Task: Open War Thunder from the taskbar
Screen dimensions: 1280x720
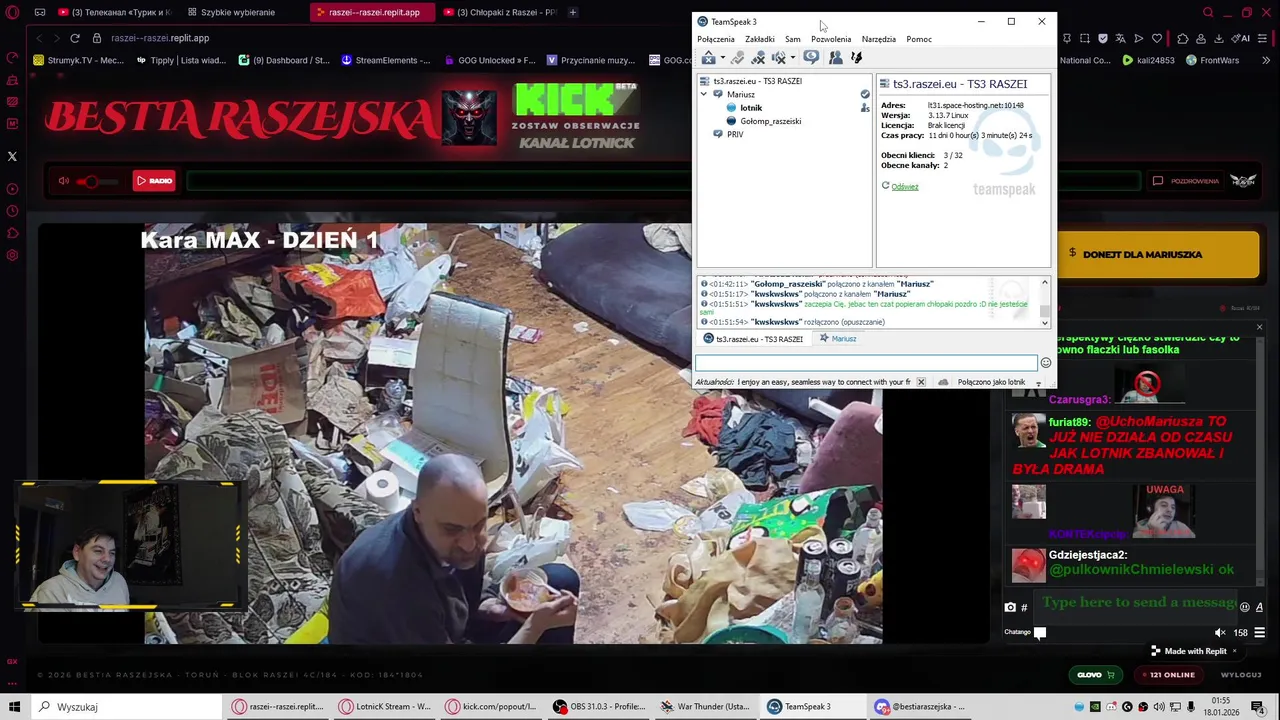Action: point(704,707)
